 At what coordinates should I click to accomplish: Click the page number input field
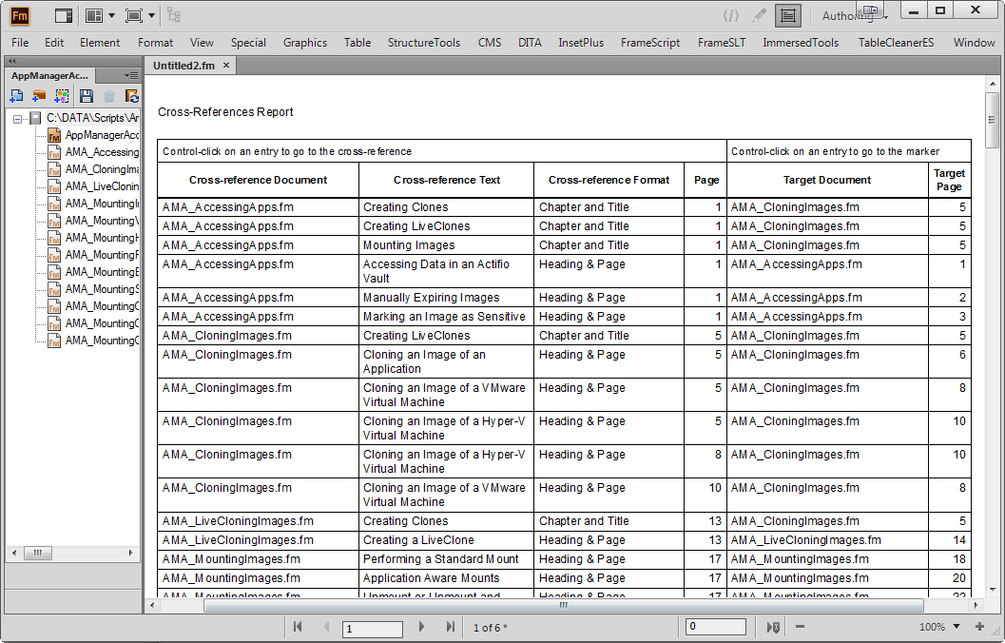click(372, 628)
